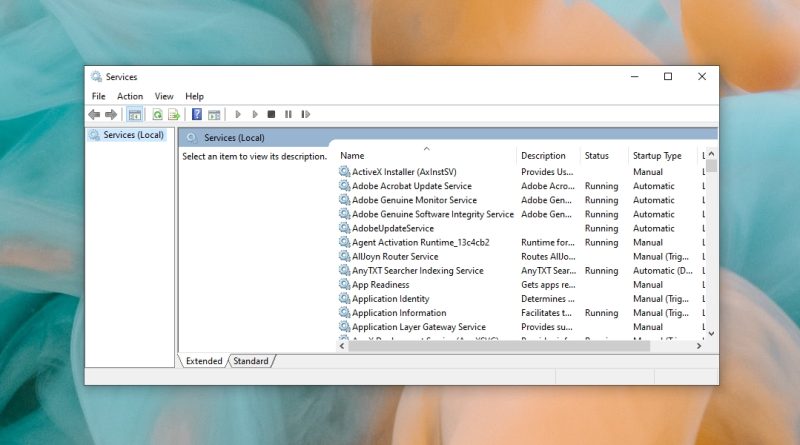Click the scroll up arrow of service list
The height and width of the screenshot is (445, 800).
coord(711,154)
